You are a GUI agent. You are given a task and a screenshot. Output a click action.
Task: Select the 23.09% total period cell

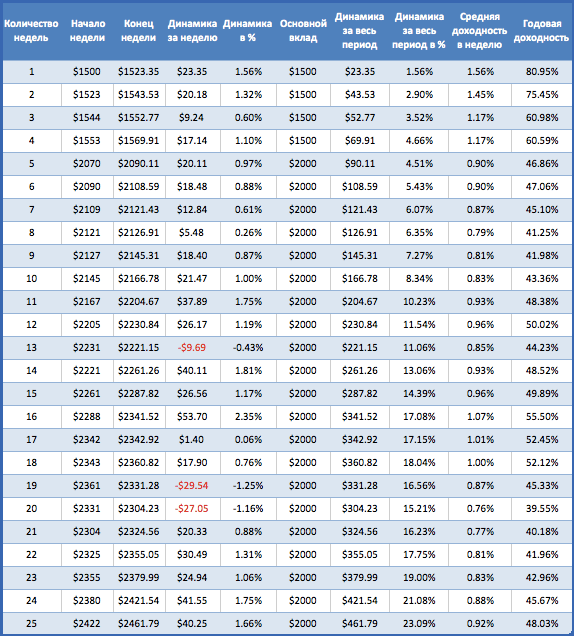point(419,623)
